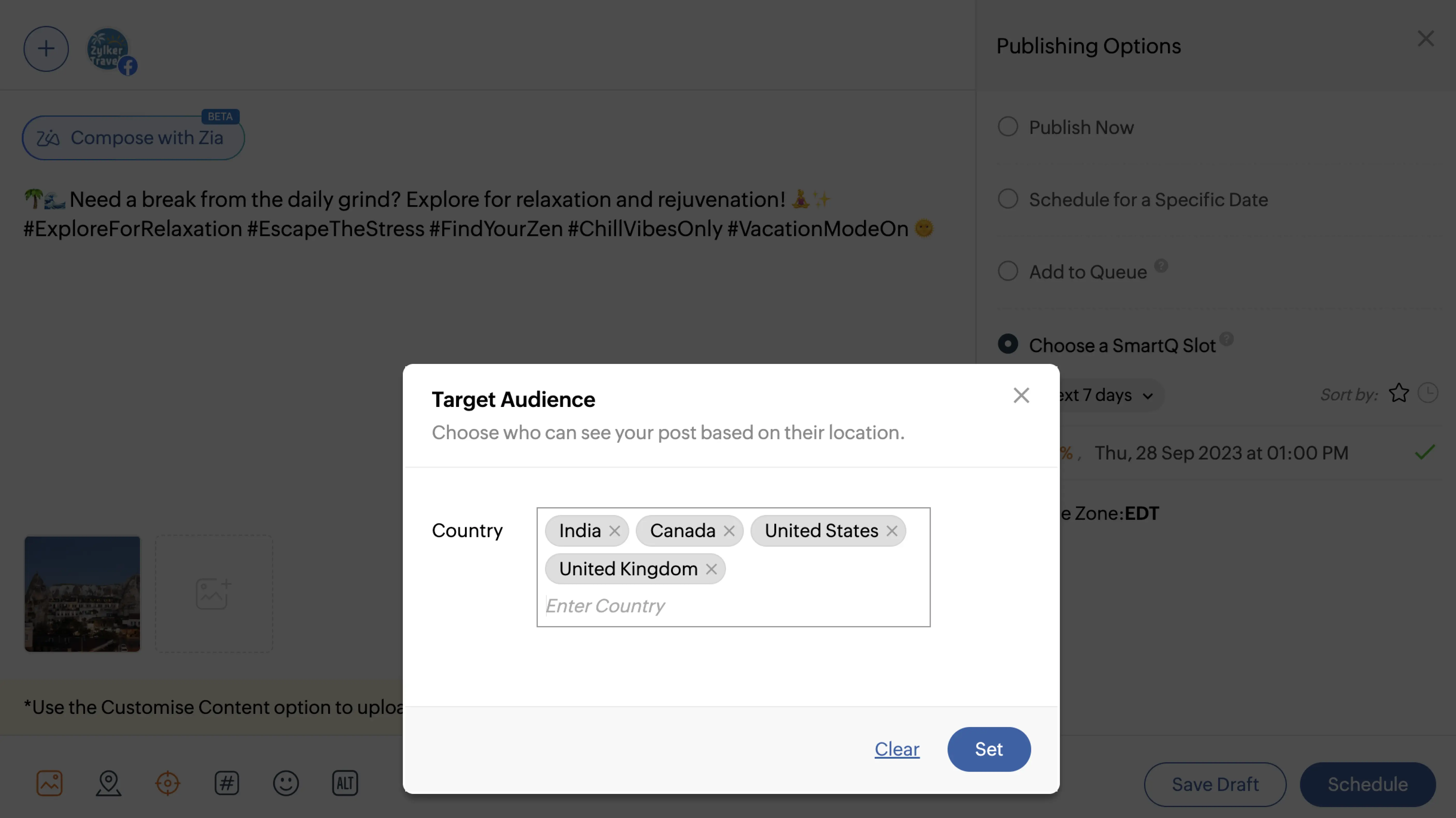Open Compose with Zia
This screenshot has height=818, width=1456.
tap(133, 138)
